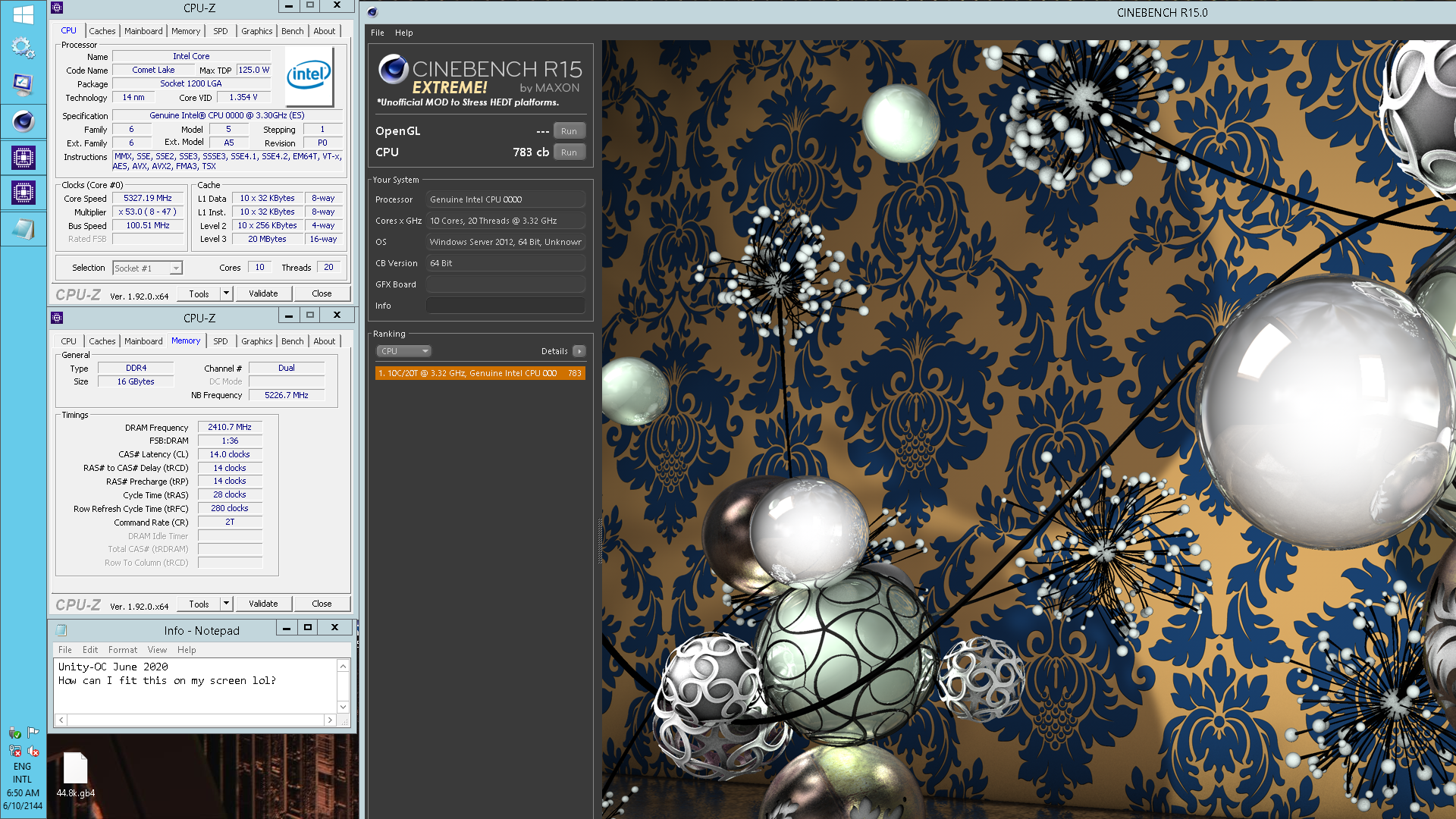Click the Cinebench window title icon
Screen dimensions: 1456x819
tap(372, 12)
